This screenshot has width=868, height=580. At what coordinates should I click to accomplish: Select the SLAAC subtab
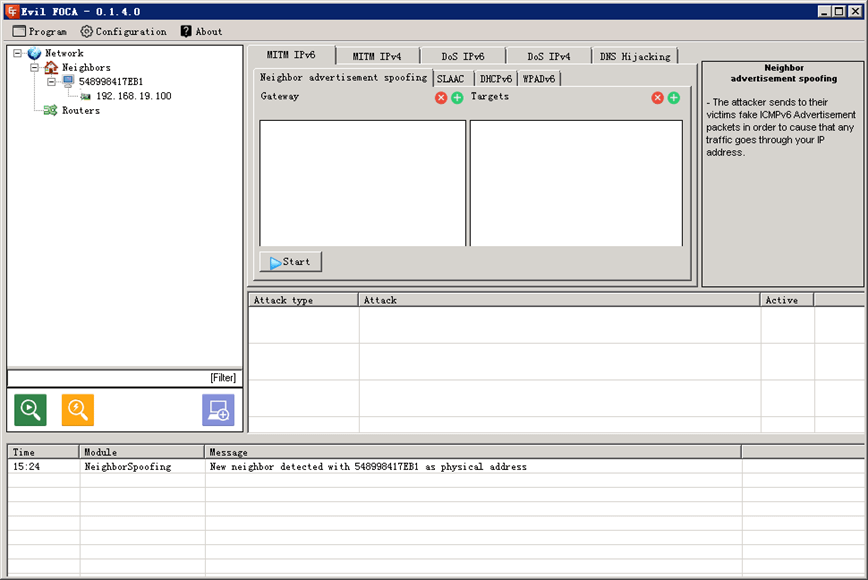451,79
